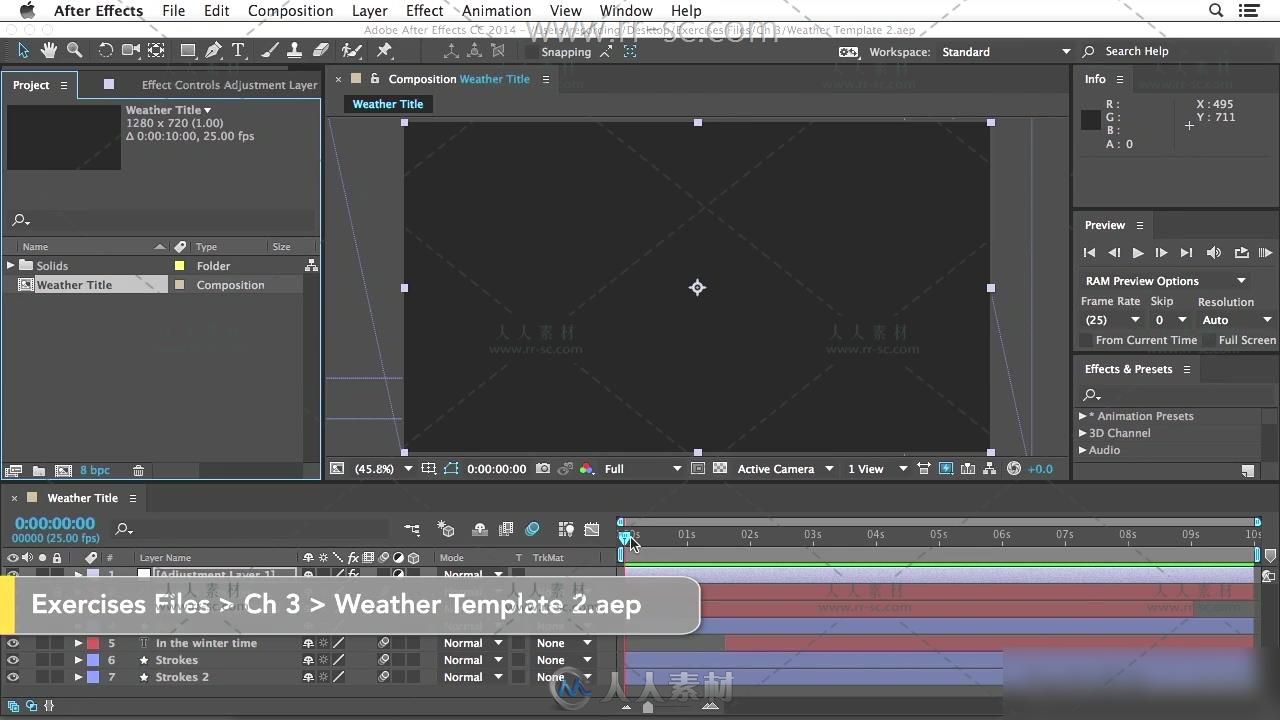The image size is (1280, 720).
Task: Select the Project panel tab
Action: (x=31, y=85)
